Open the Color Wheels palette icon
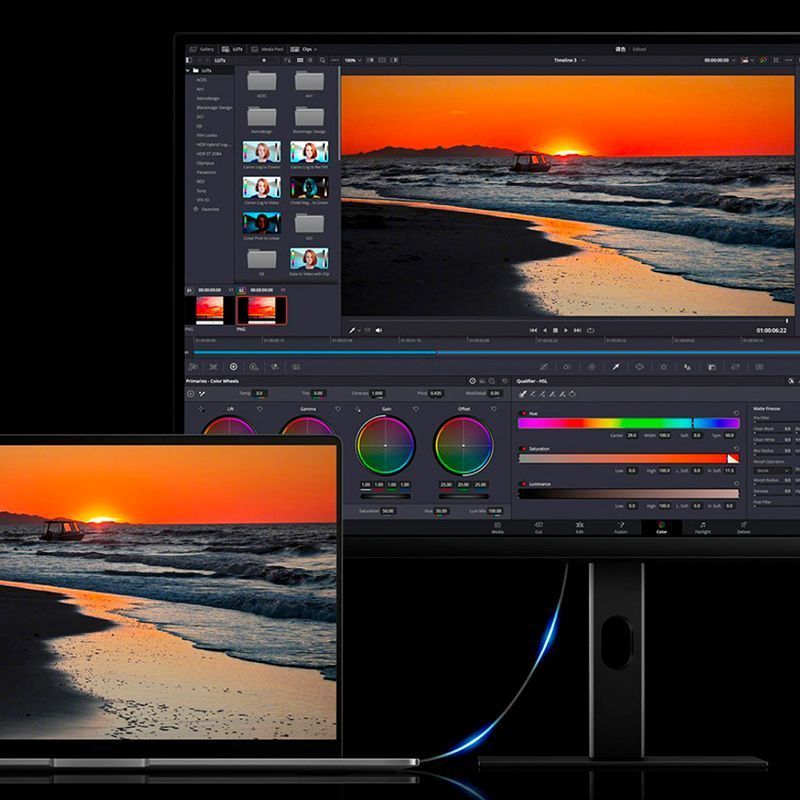800x800 pixels. [x=233, y=367]
